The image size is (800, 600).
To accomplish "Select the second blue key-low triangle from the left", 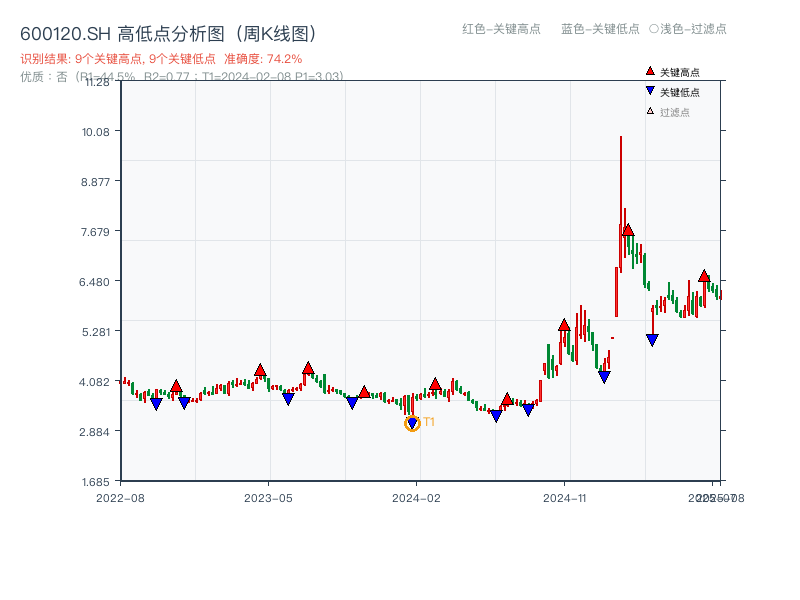I will pyautogui.click(x=184, y=403).
